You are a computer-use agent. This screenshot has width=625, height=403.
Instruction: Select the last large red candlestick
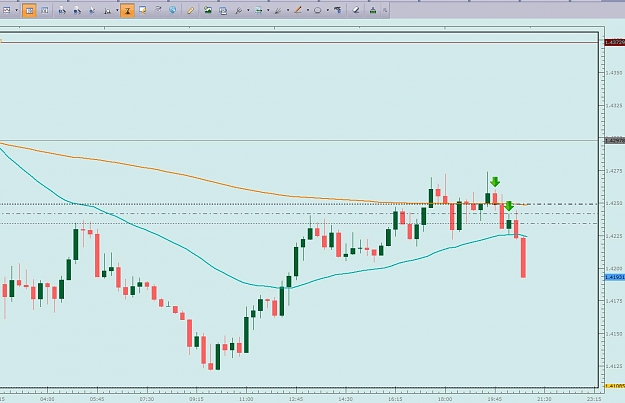click(523, 258)
